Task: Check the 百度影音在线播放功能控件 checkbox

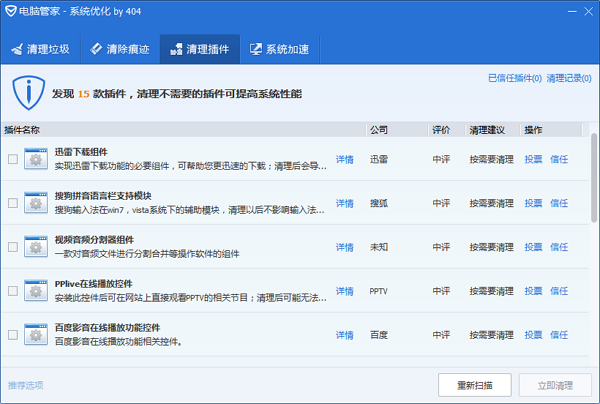Action: tap(13, 335)
